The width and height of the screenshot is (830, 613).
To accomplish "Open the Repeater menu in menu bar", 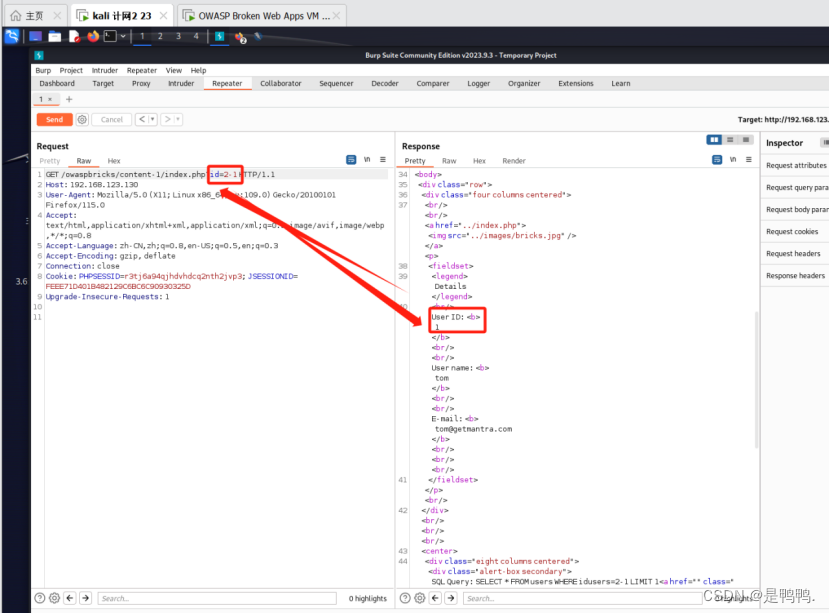I will pos(142,70).
